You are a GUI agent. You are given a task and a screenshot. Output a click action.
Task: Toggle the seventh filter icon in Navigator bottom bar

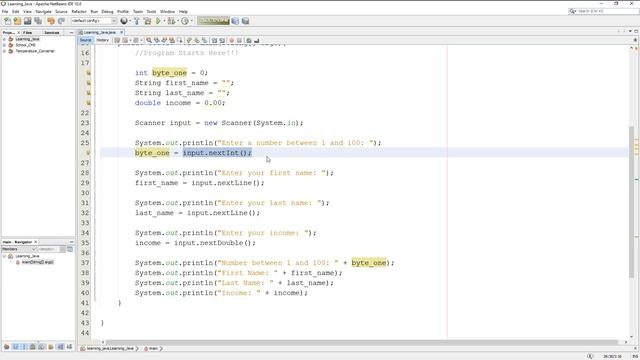(x=60, y=347)
